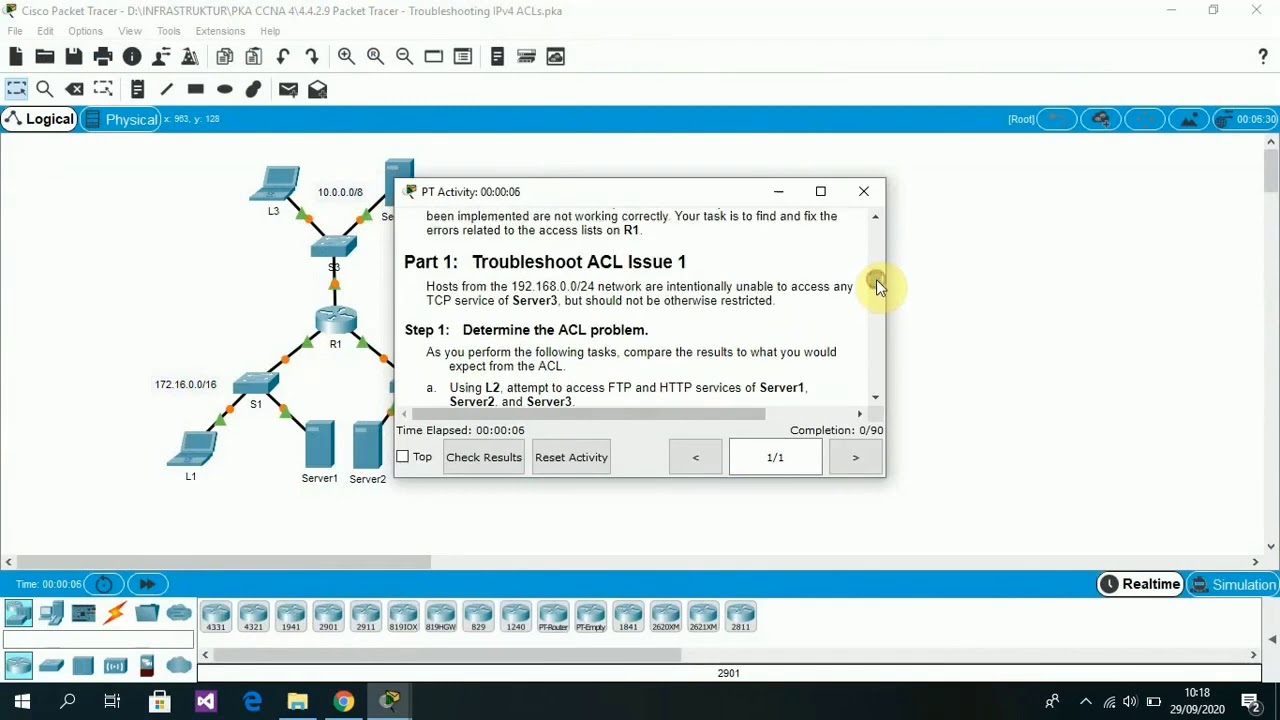Switch to Logical workspace view
The height and width of the screenshot is (720, 1280).
click(x=39, y=119)
